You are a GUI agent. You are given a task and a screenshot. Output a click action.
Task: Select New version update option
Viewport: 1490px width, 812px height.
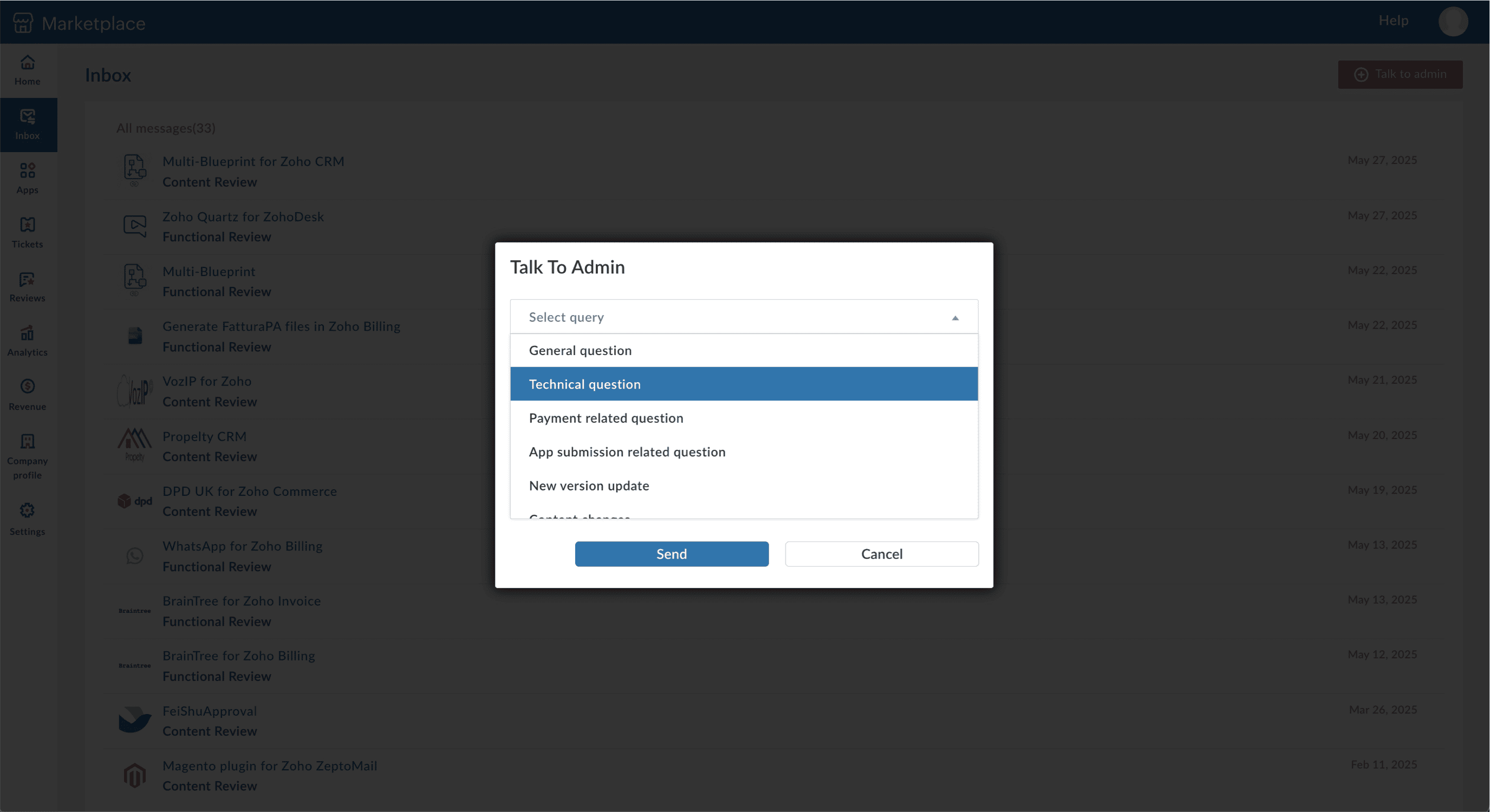[589, 486]
